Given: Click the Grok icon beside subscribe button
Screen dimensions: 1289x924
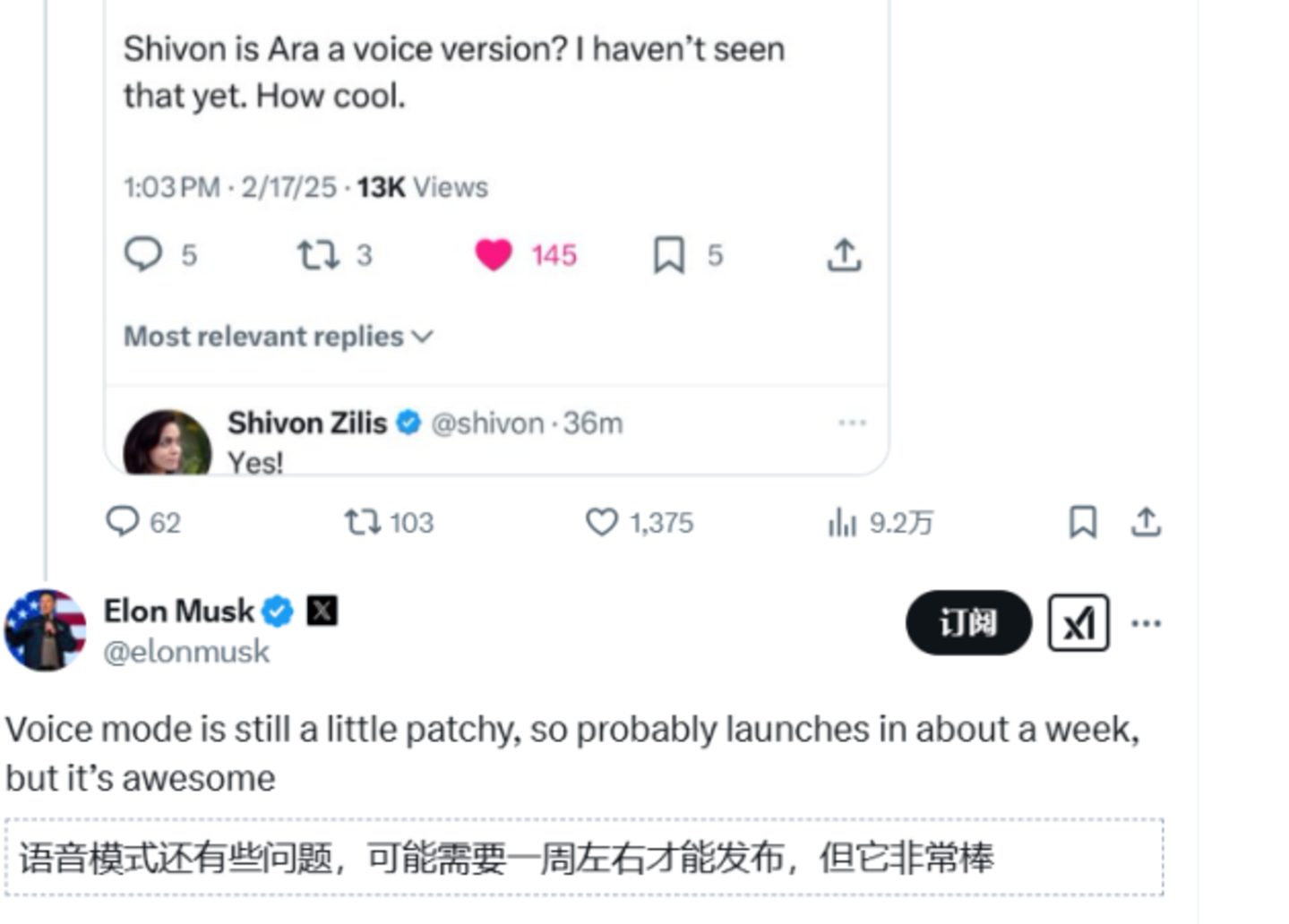Looking at the screenshot, I should (1078, 622).
